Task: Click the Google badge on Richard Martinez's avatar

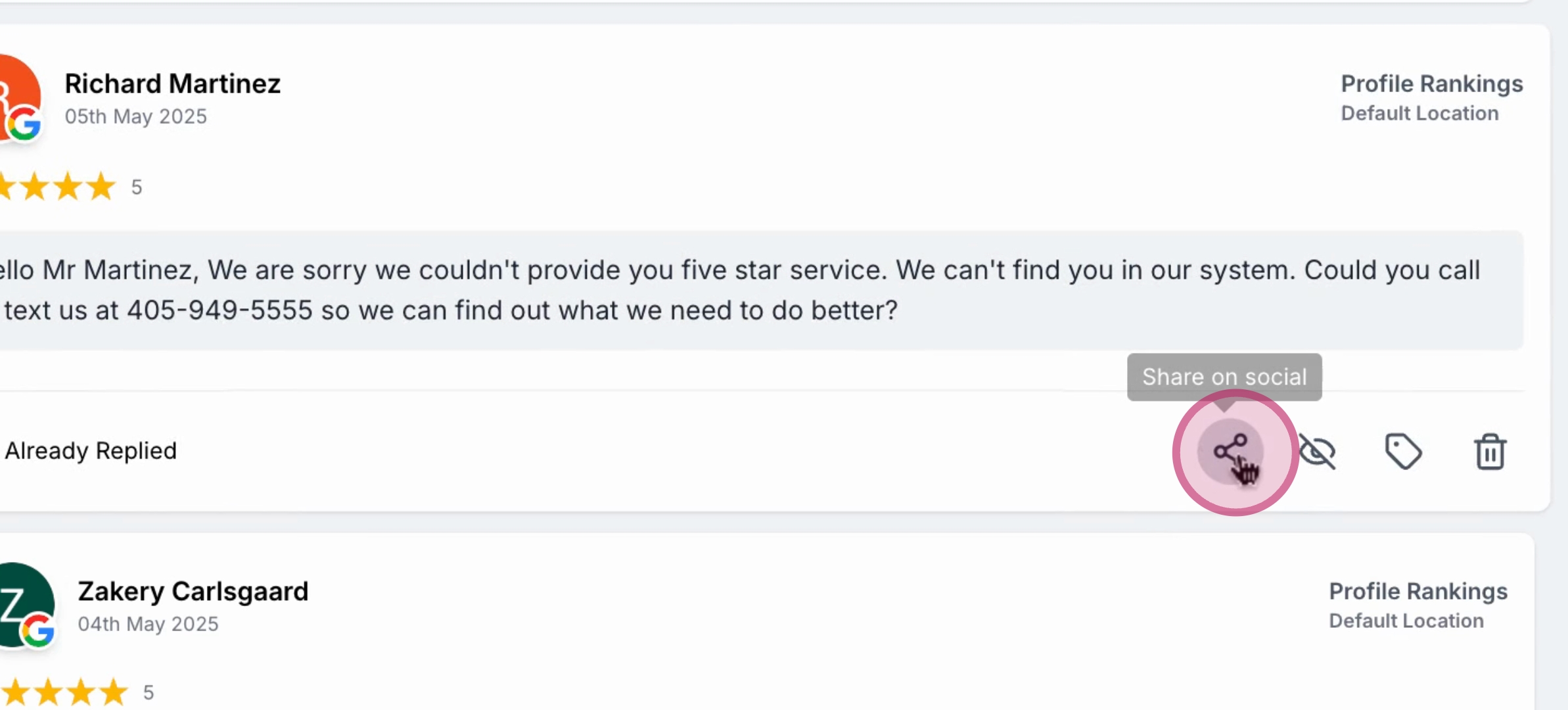Action: pos(25,124)
